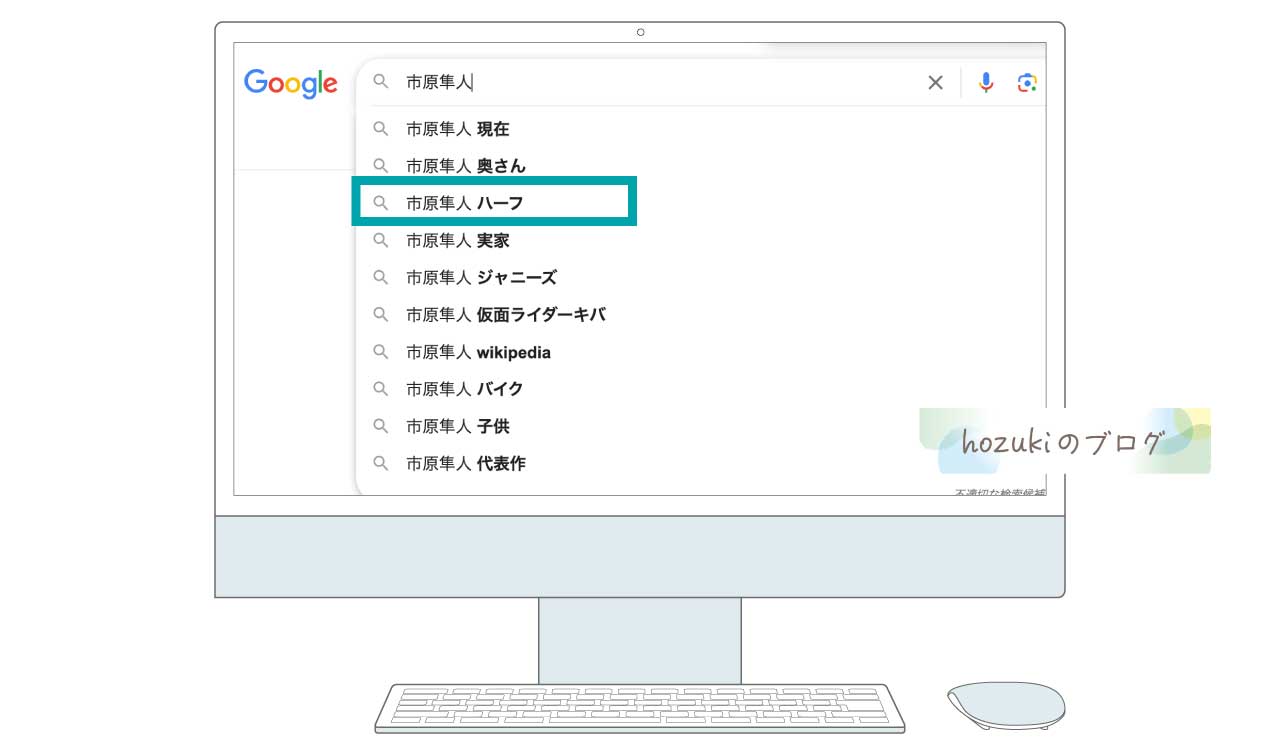
Task: Choose the 市原隼人 代表作 suggestion
Action: point(465,464)
